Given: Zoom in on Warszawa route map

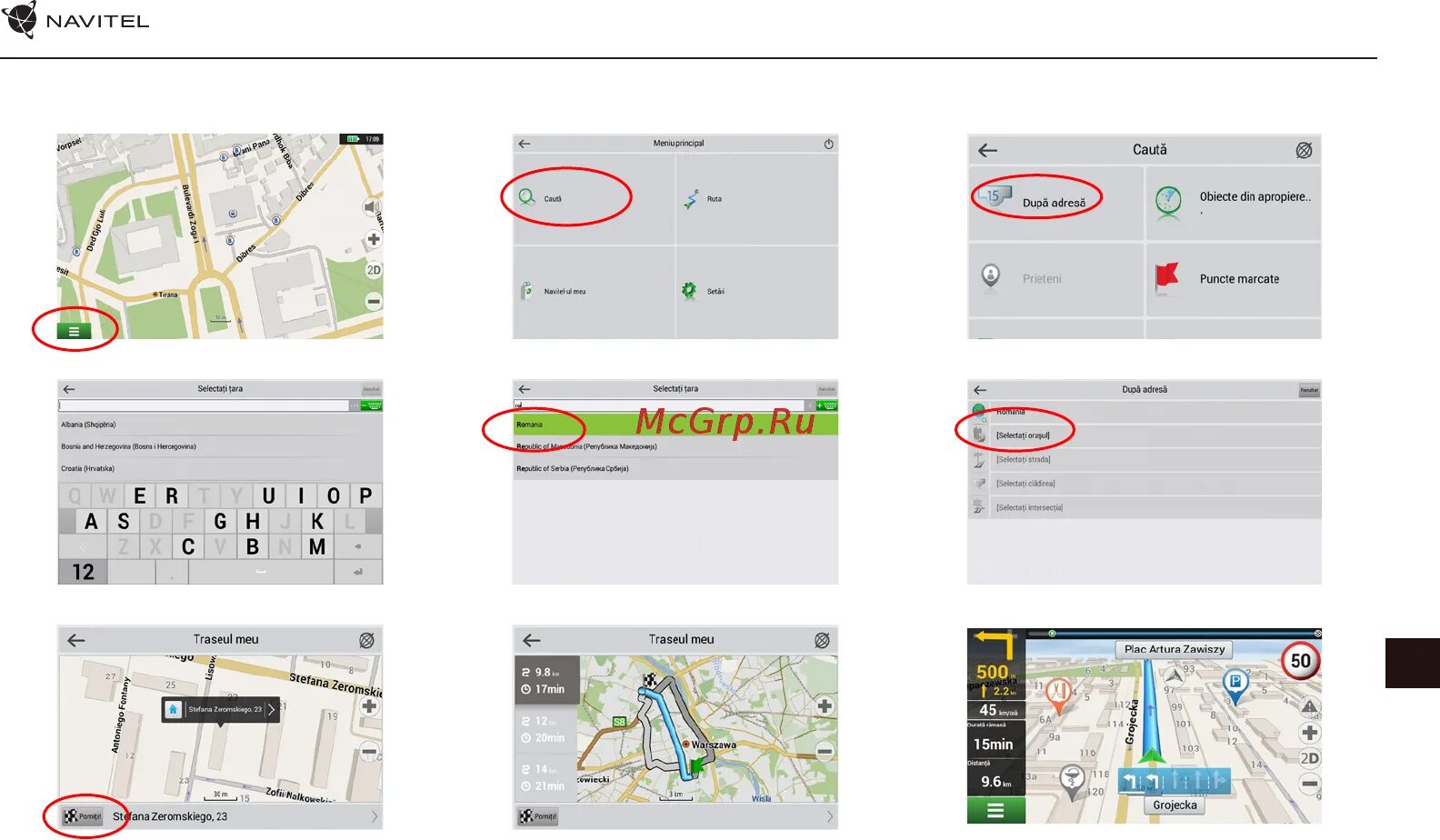Looking at the screenshot, I should click(x=825, y=706).
